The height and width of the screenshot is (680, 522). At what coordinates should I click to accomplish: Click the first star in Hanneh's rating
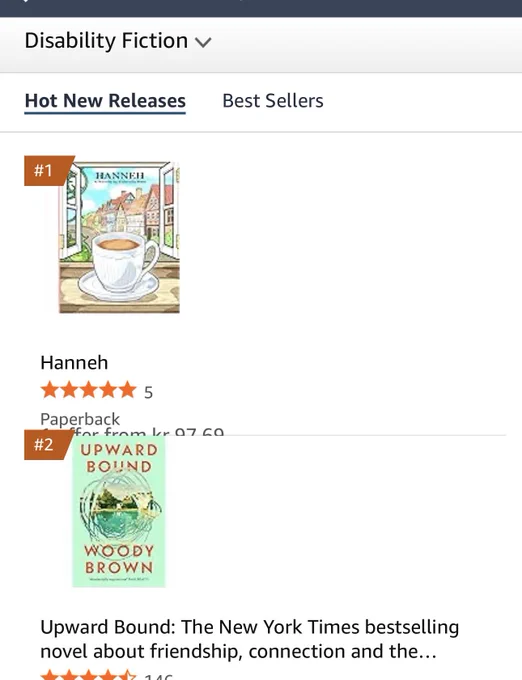(49, 390)
